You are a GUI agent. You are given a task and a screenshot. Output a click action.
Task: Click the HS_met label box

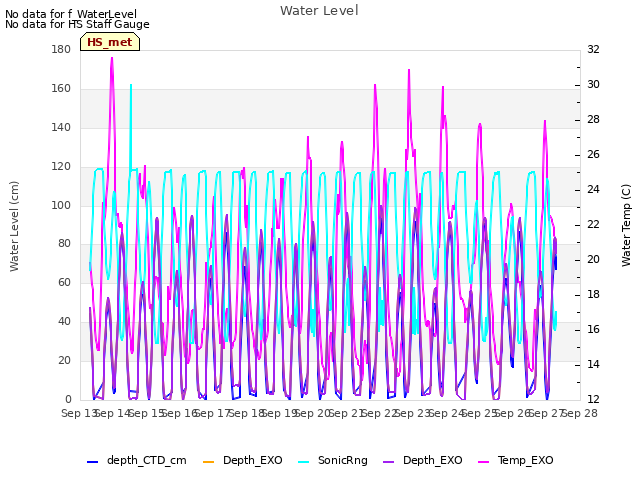110,42
